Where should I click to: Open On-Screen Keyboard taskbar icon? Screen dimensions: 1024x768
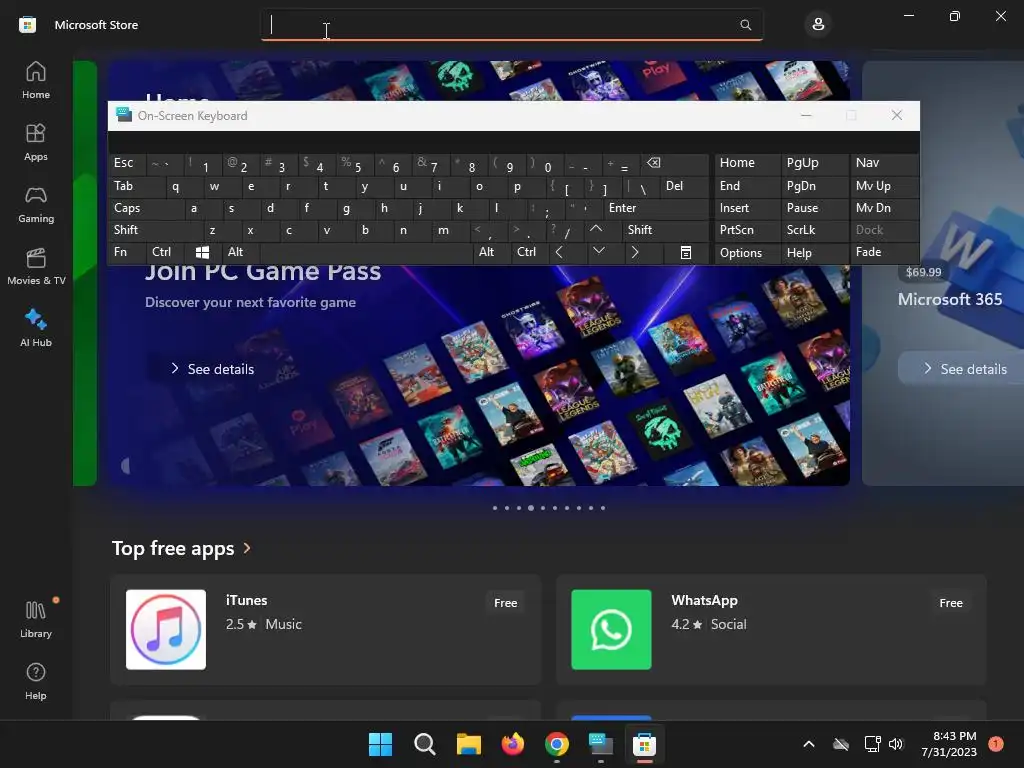601,744
